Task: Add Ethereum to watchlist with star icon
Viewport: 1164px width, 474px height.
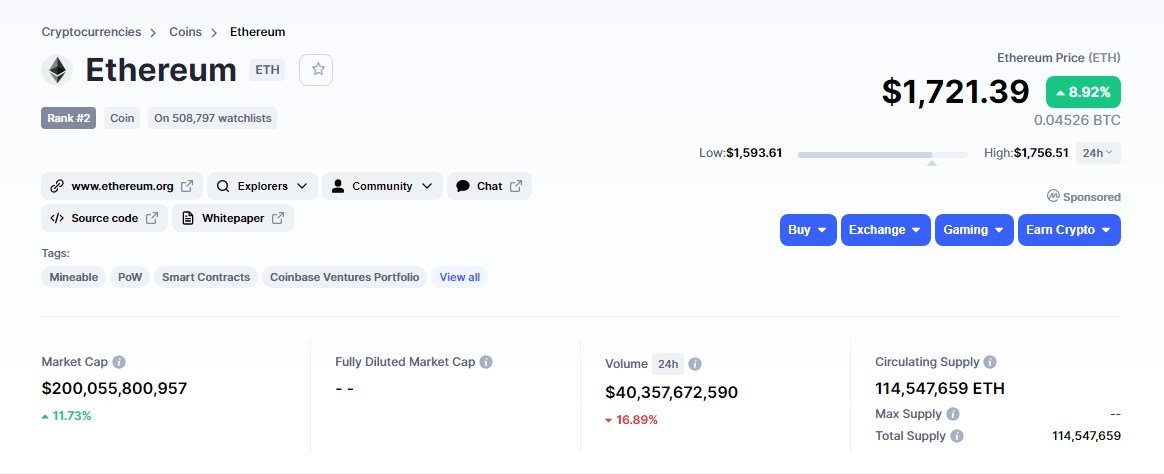Action: tap(316, 70)
